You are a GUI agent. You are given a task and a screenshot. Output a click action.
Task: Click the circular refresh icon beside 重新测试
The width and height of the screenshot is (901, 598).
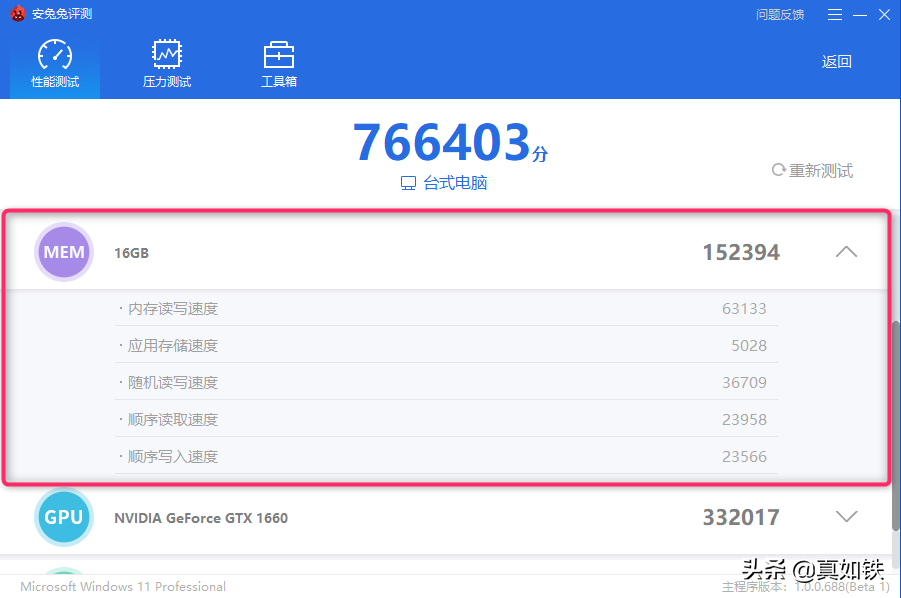pos(778,171)
